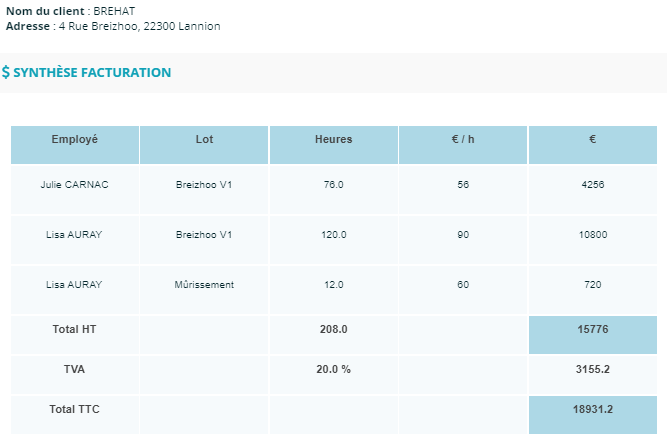Image resolution: width=667 pixels, height=443 pixels.
Task: Select the 10800 amount cell
Action: click(x=593, y=235)
